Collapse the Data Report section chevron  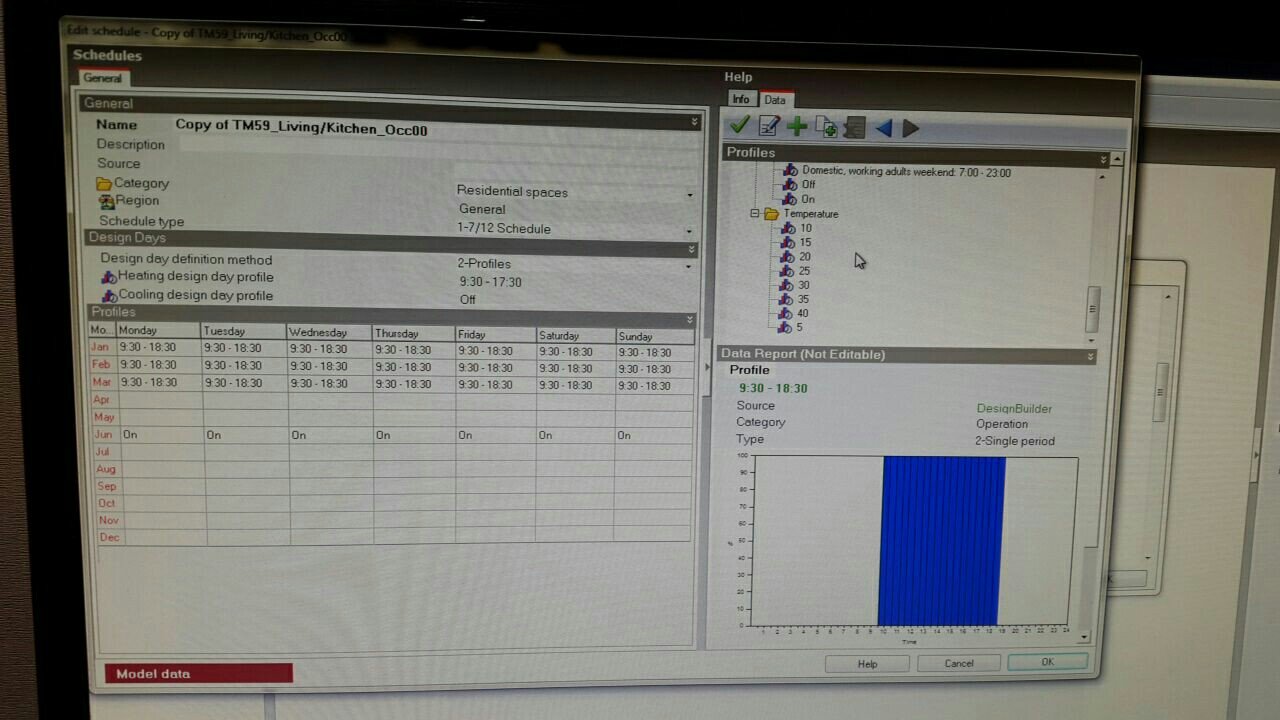(1090, 356)
